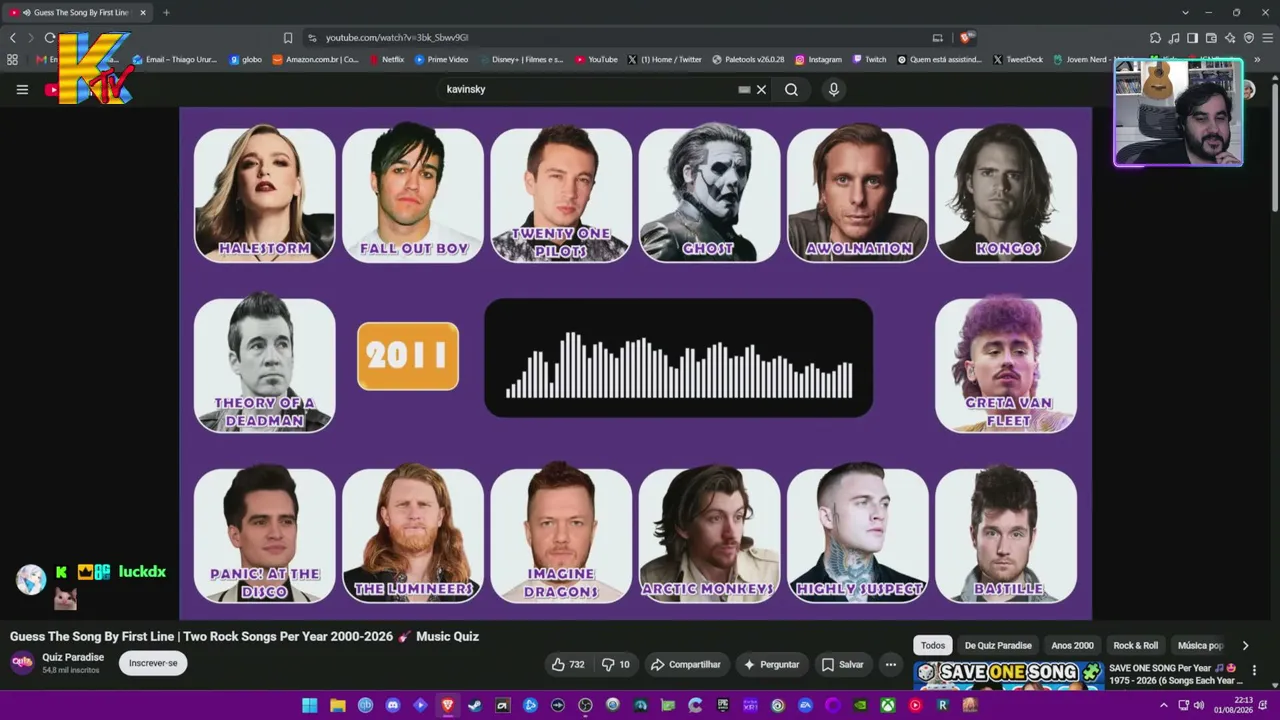Image resolution: width=1280 pixels, height=720 pixels.
Task: Open the Brave sidebar panel toggle
Action: [x=1192, y=38]
